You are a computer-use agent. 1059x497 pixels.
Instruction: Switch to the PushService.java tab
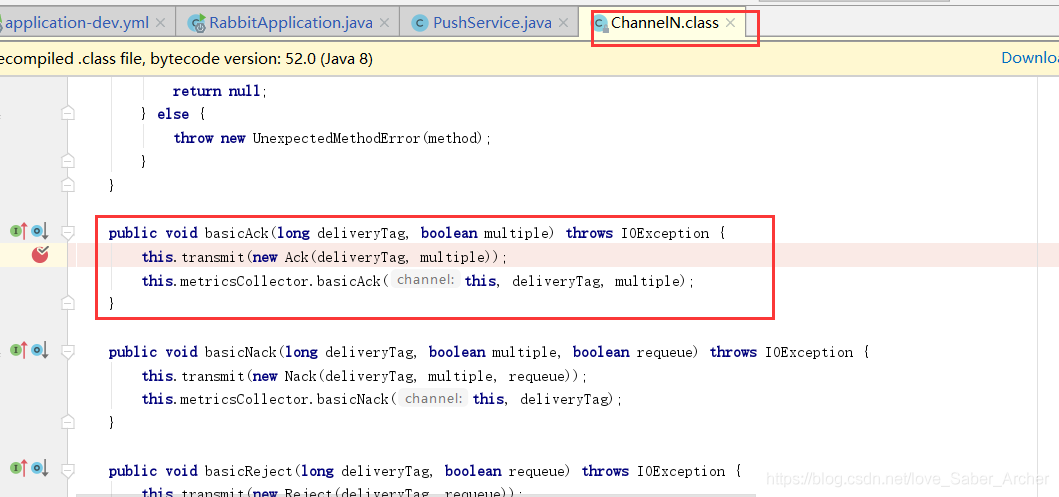click(492, 23)
